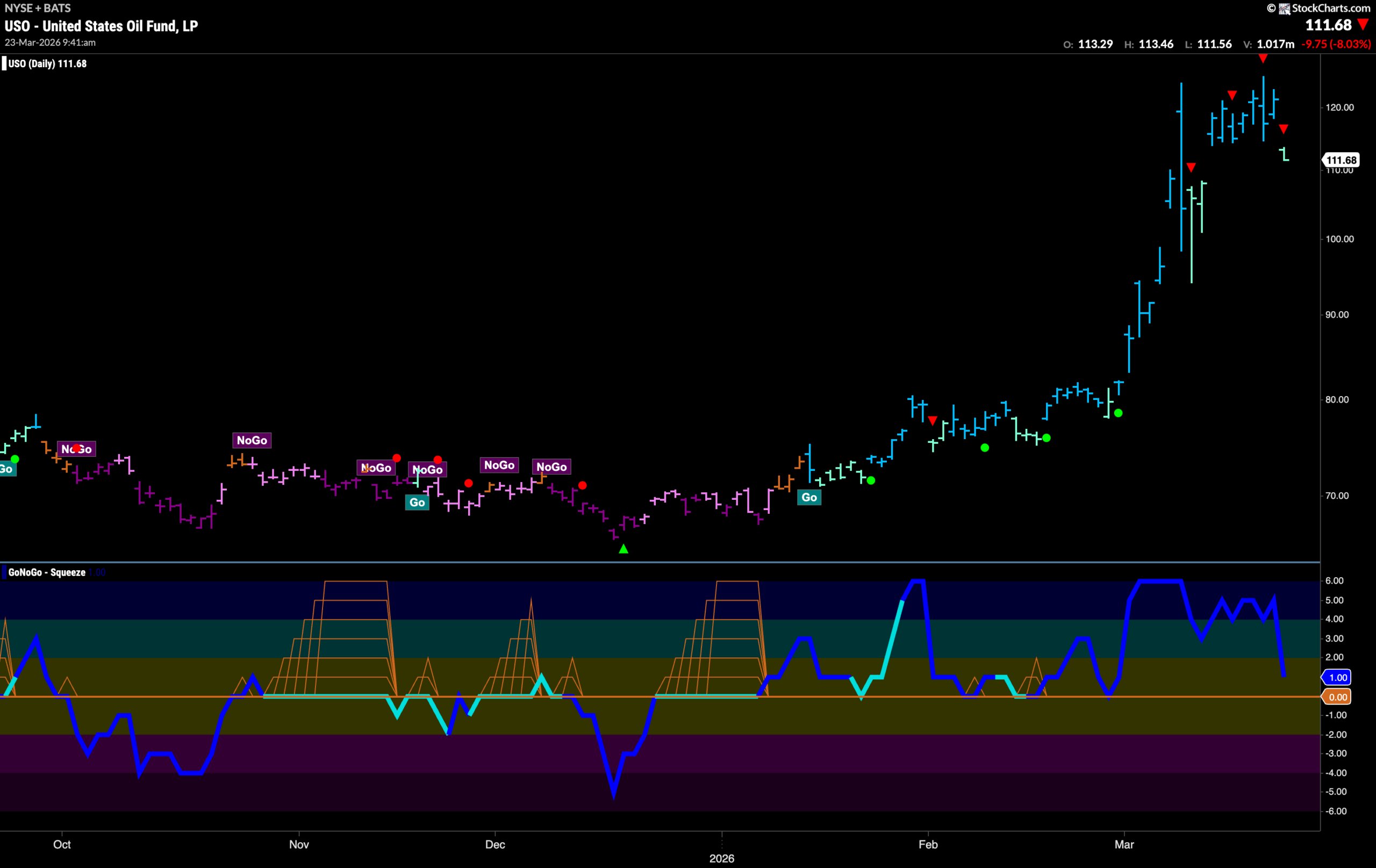Click the NYSE + BATS exchange label

click(x=38, y=8)
